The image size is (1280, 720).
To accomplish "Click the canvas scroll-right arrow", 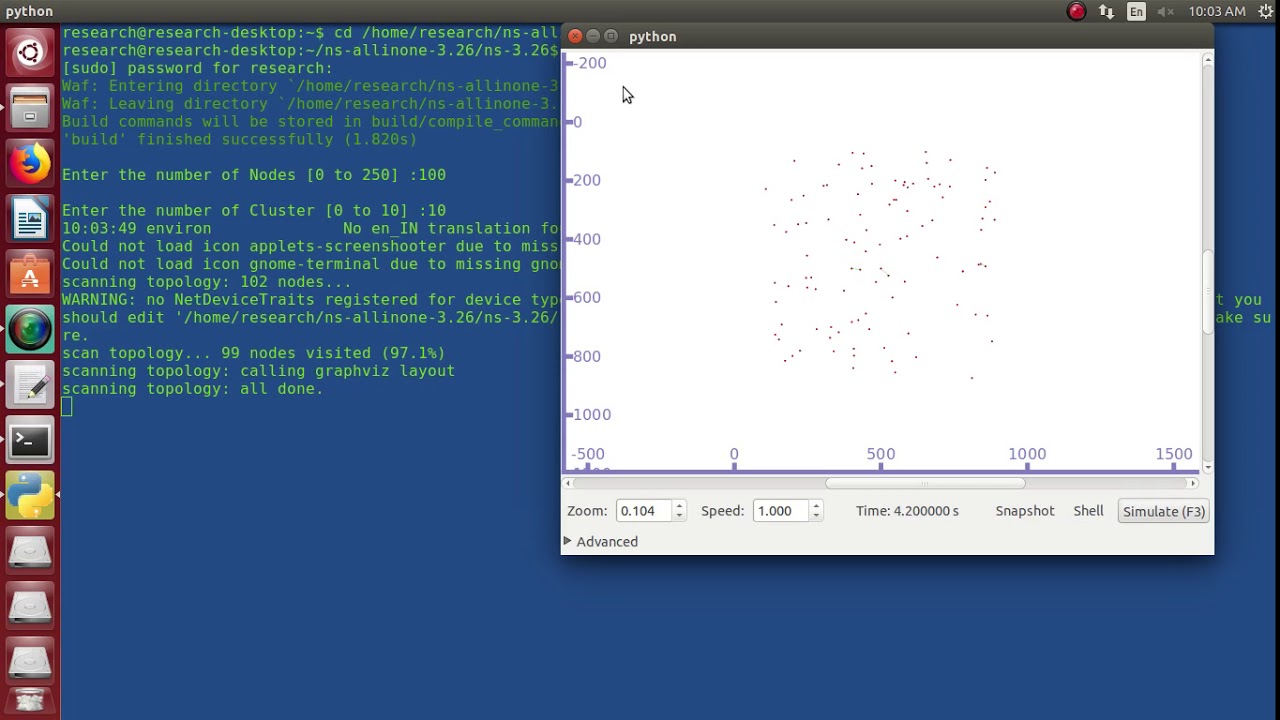I will (x=1192, y=483).
